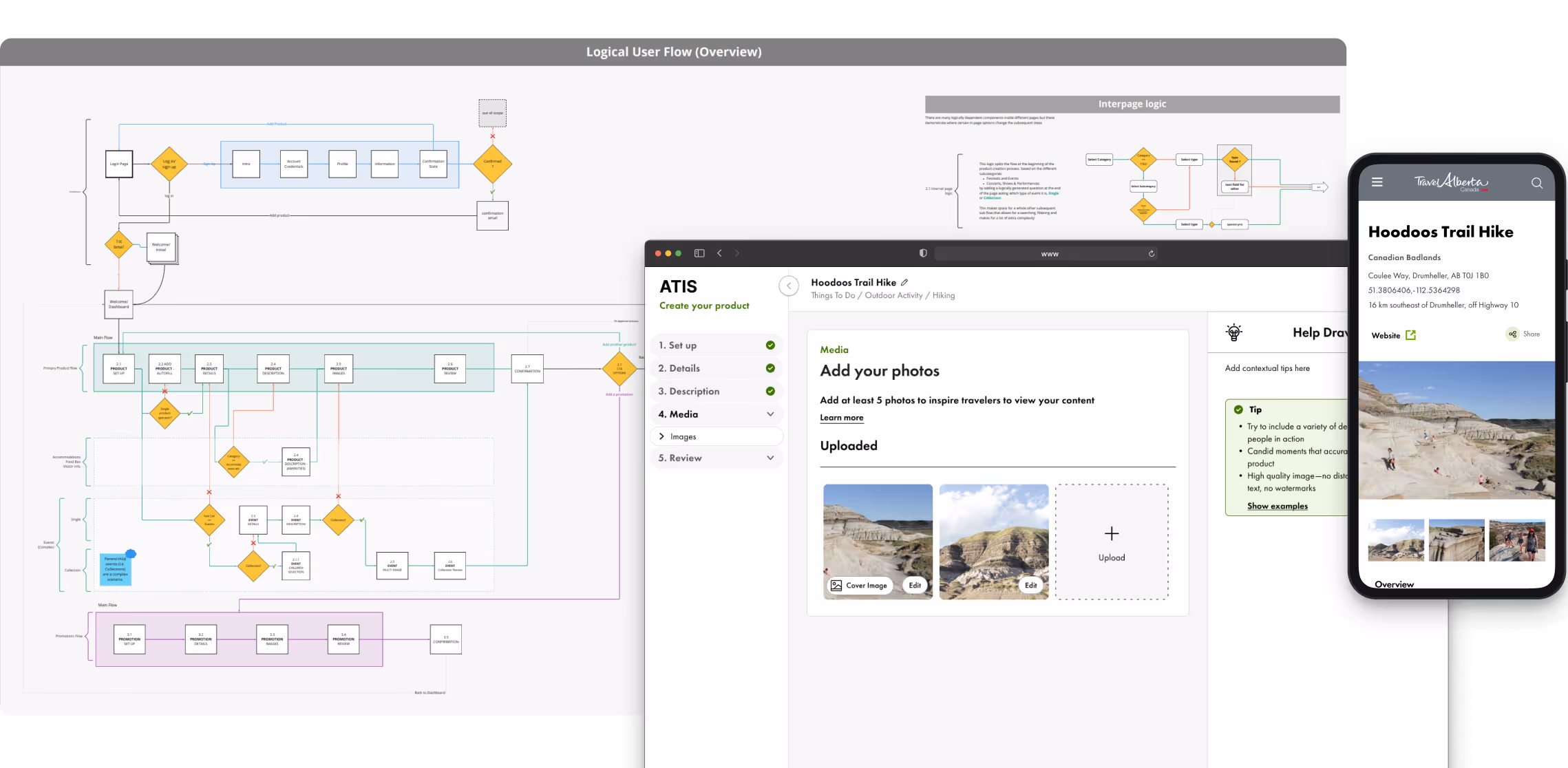Open the Learn more link

click(841, 418)
